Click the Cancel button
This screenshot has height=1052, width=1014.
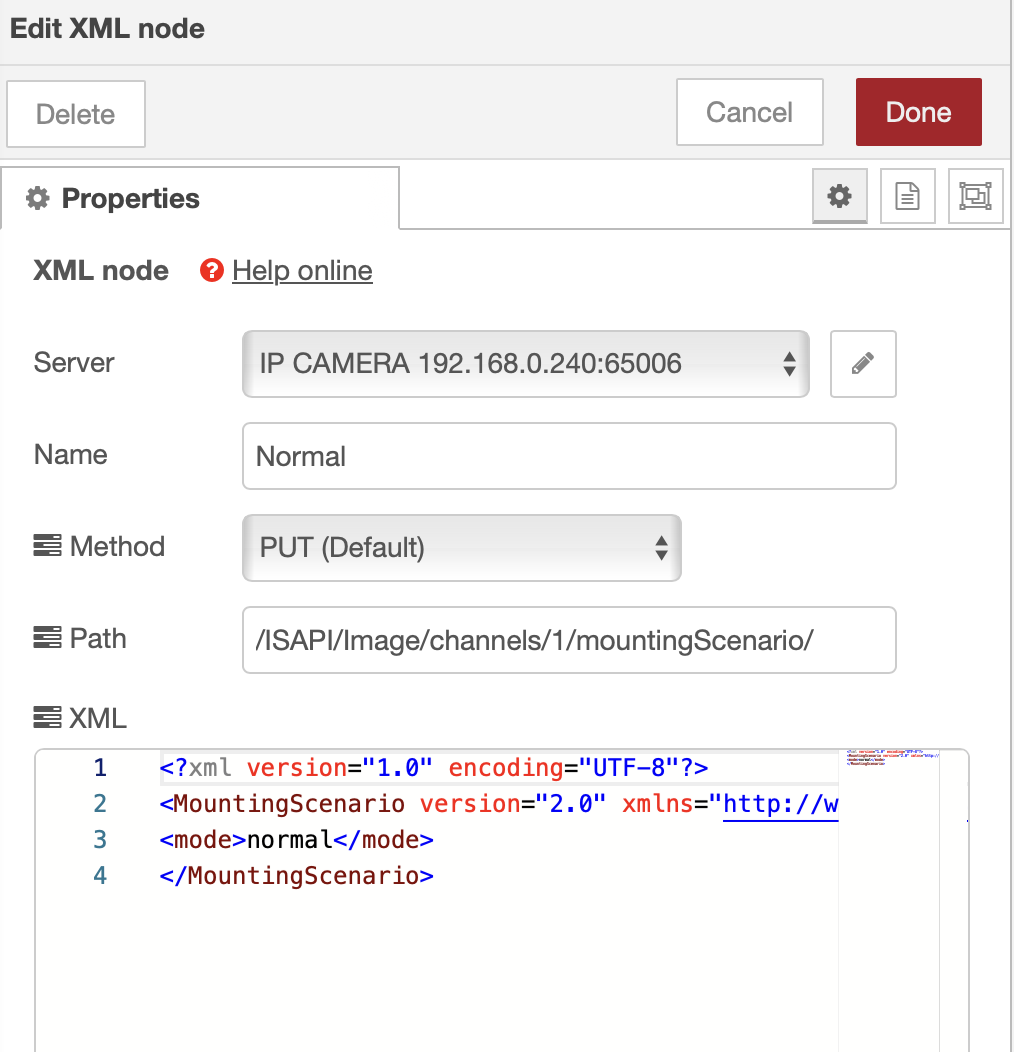[x=749, y=112]
